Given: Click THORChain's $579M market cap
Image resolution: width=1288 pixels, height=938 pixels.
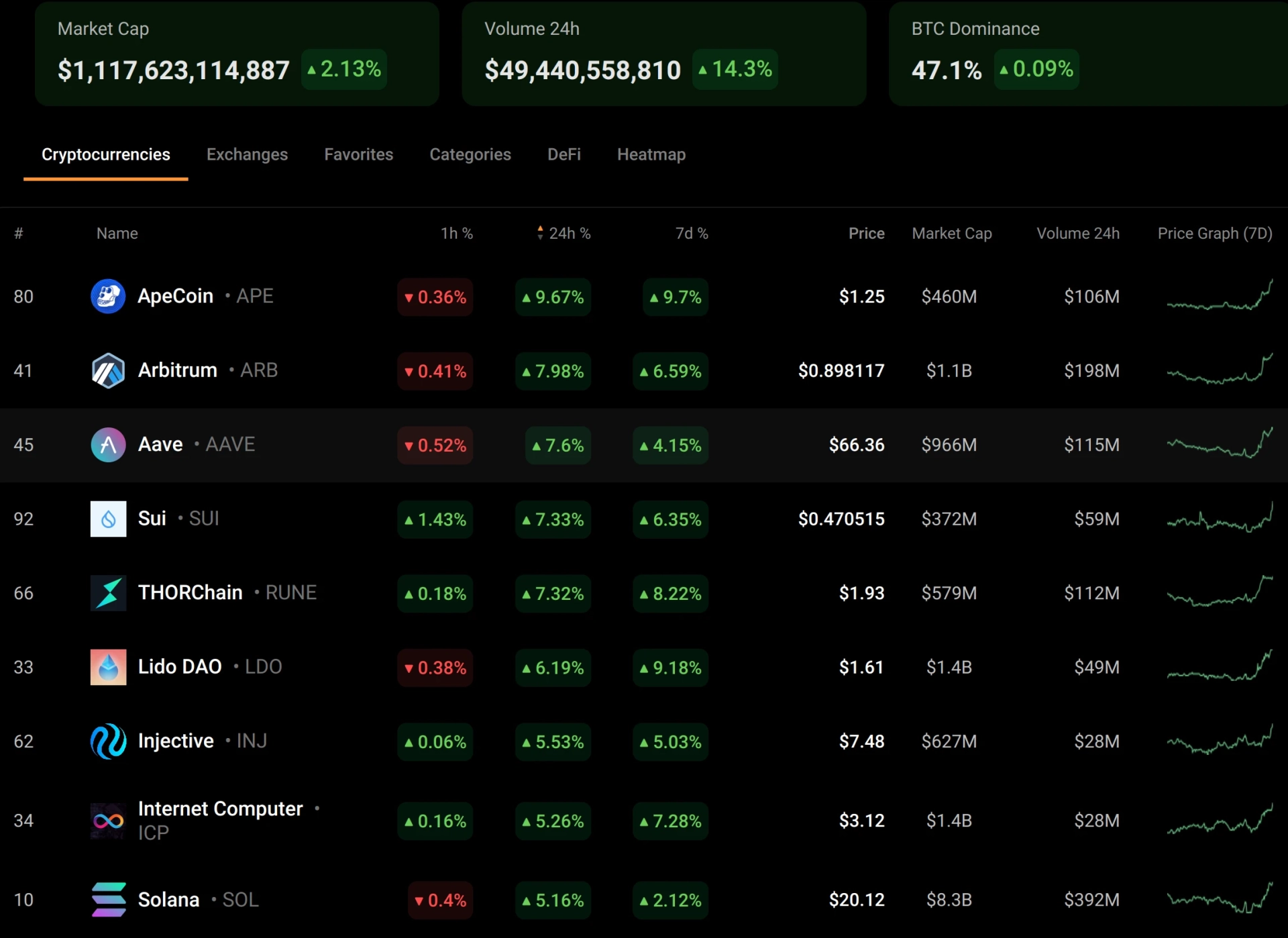Looking at the screenshot, I should coord(949,593).
